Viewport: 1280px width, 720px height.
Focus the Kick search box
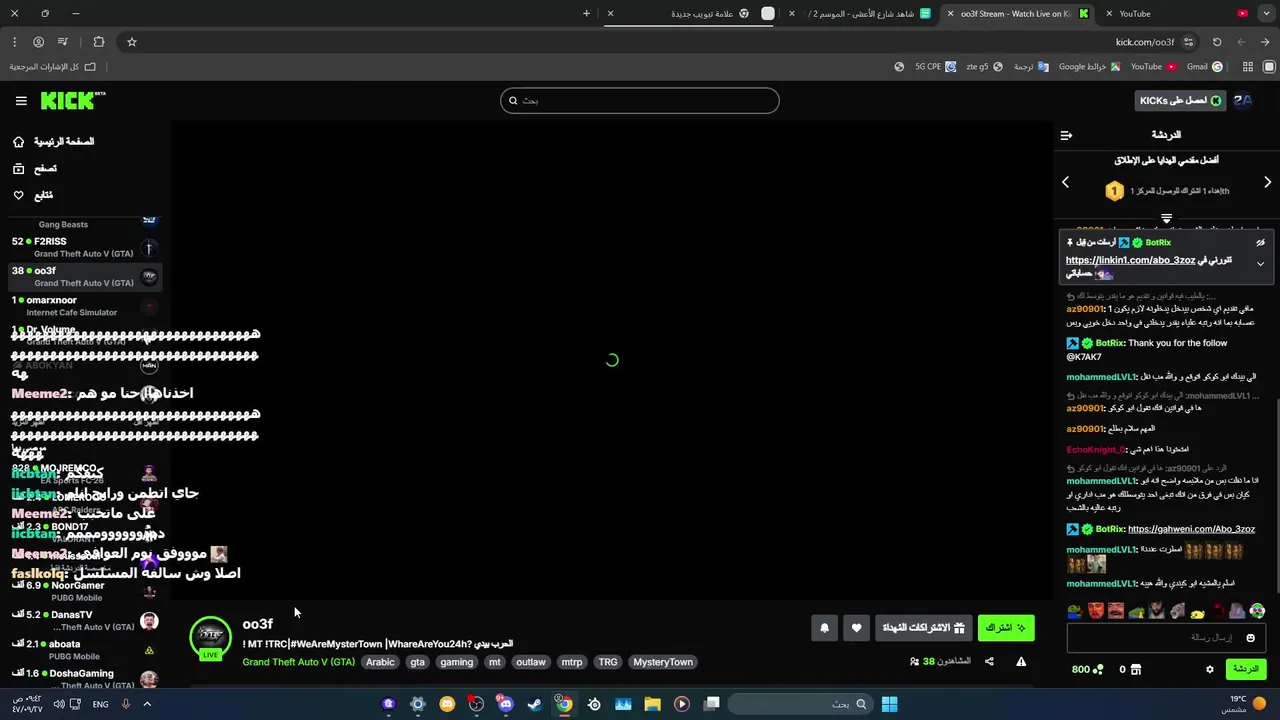coord(640,100)
